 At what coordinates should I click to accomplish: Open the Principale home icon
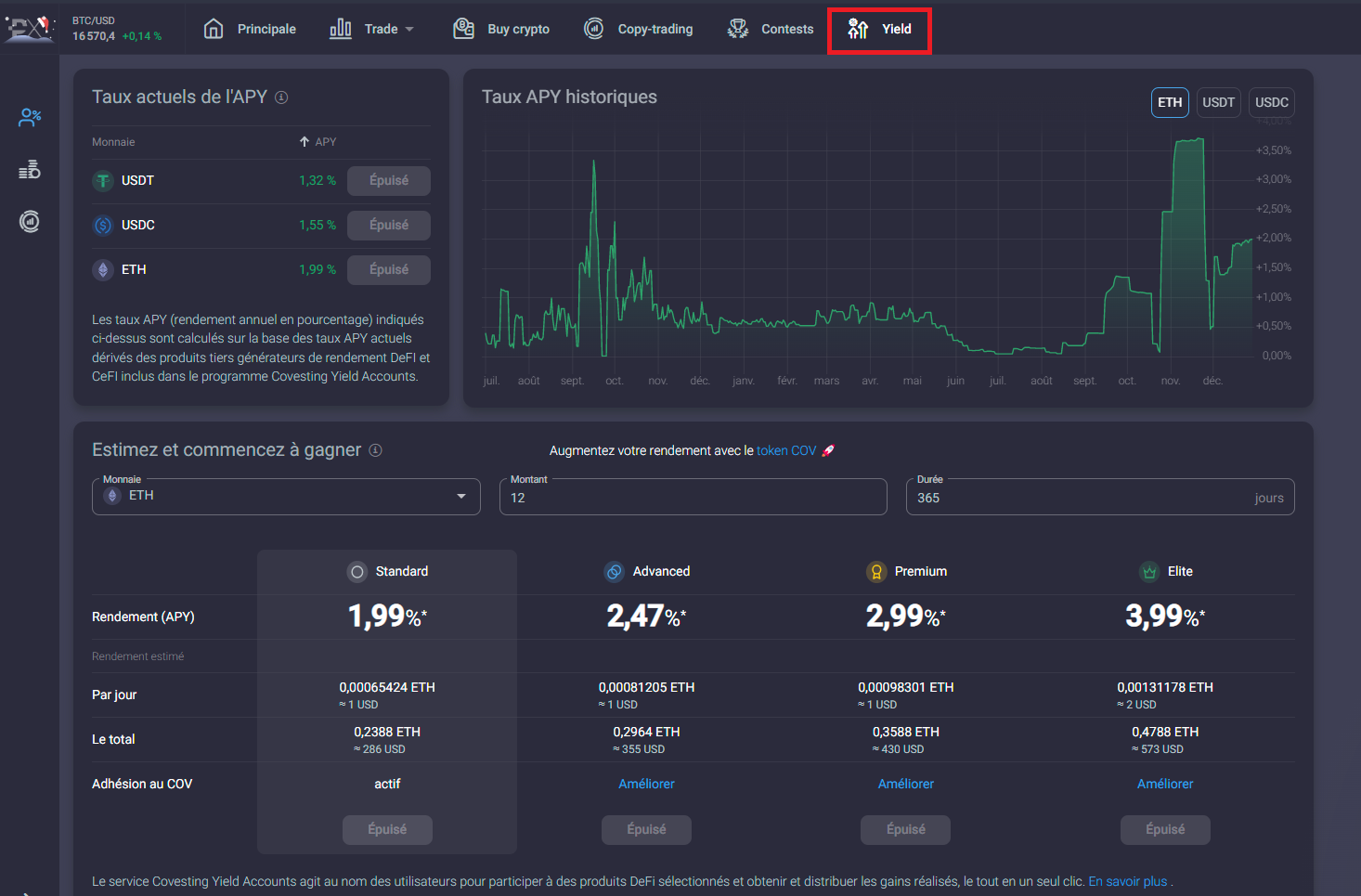coord(214,29)
